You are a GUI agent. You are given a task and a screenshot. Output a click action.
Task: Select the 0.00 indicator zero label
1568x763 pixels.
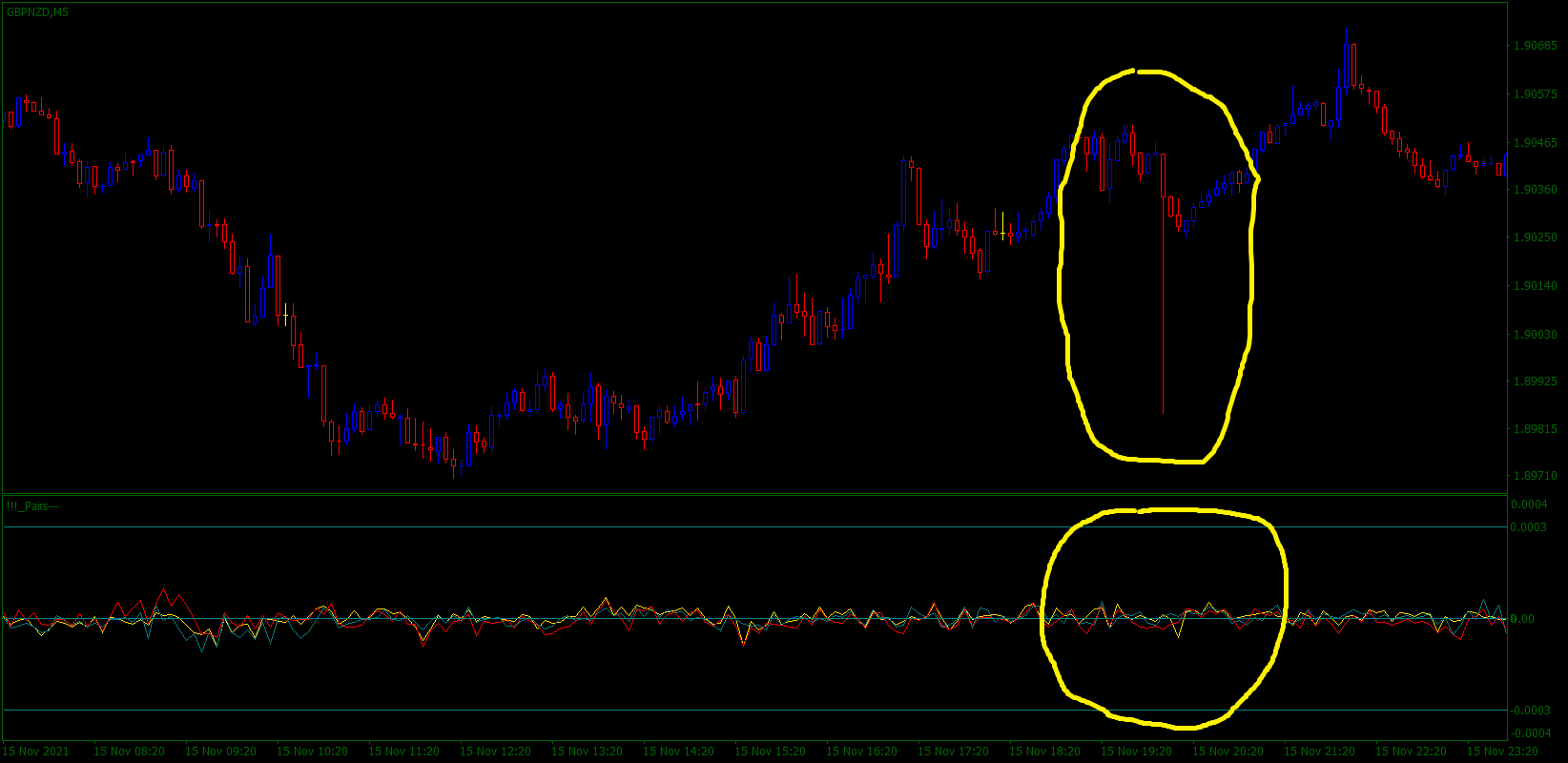coord(1523,619)
